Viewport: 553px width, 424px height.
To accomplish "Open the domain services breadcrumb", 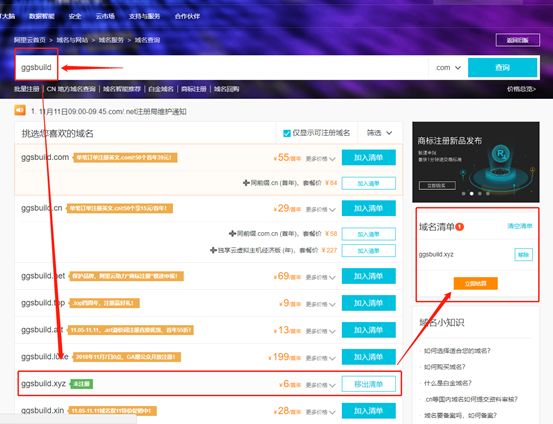I will pyautogui.click(x=111, y=40).
